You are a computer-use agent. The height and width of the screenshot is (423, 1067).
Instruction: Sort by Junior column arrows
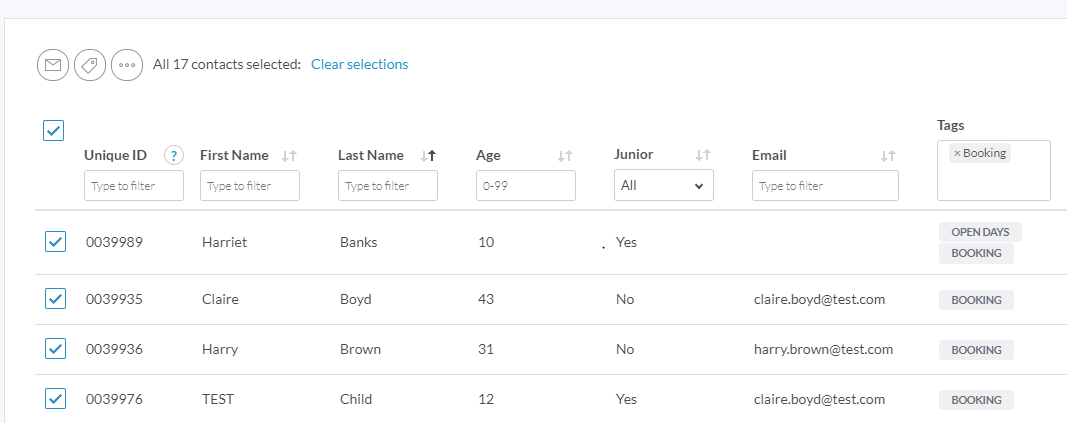pyautogui.click(x=703, y=156)
